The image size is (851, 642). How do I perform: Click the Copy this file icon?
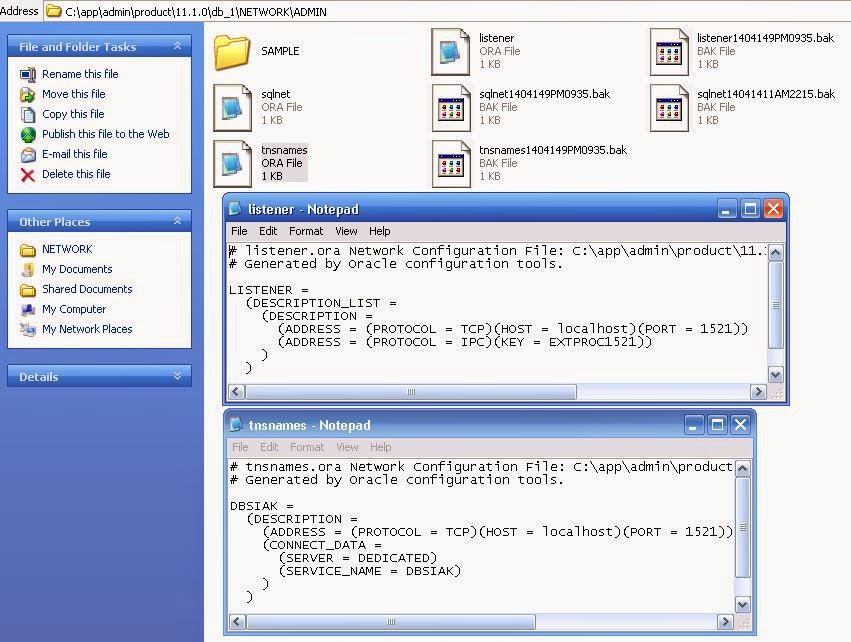28,115
